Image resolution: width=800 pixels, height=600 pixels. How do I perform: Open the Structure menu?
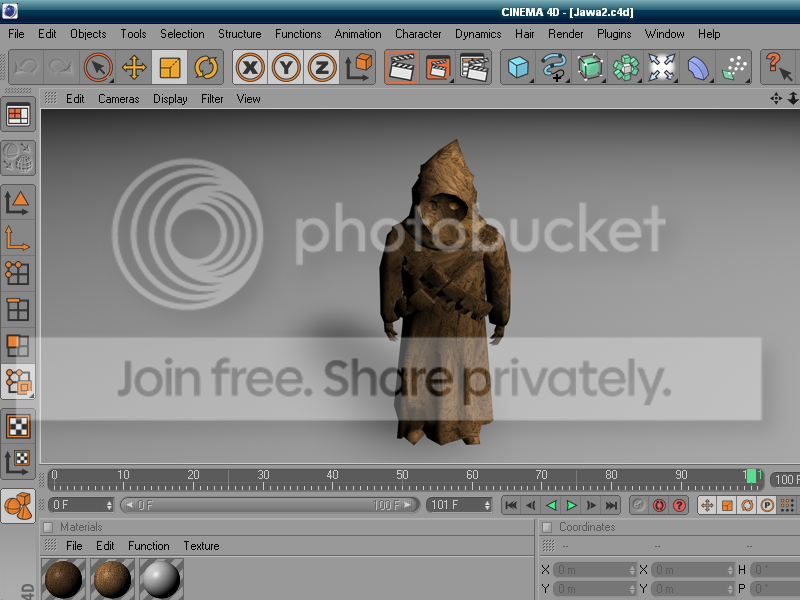239,34
